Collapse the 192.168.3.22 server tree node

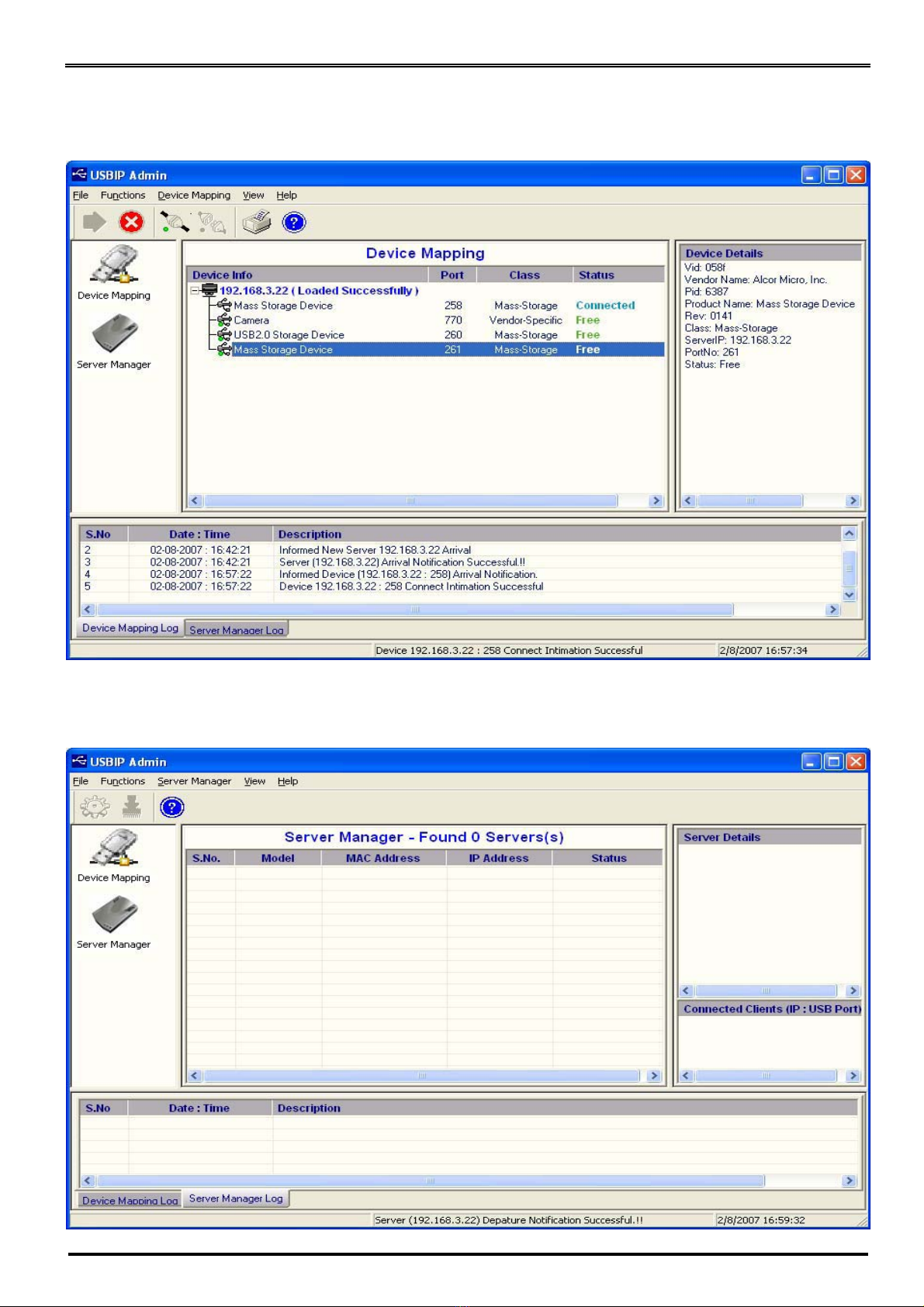(195, 291)
